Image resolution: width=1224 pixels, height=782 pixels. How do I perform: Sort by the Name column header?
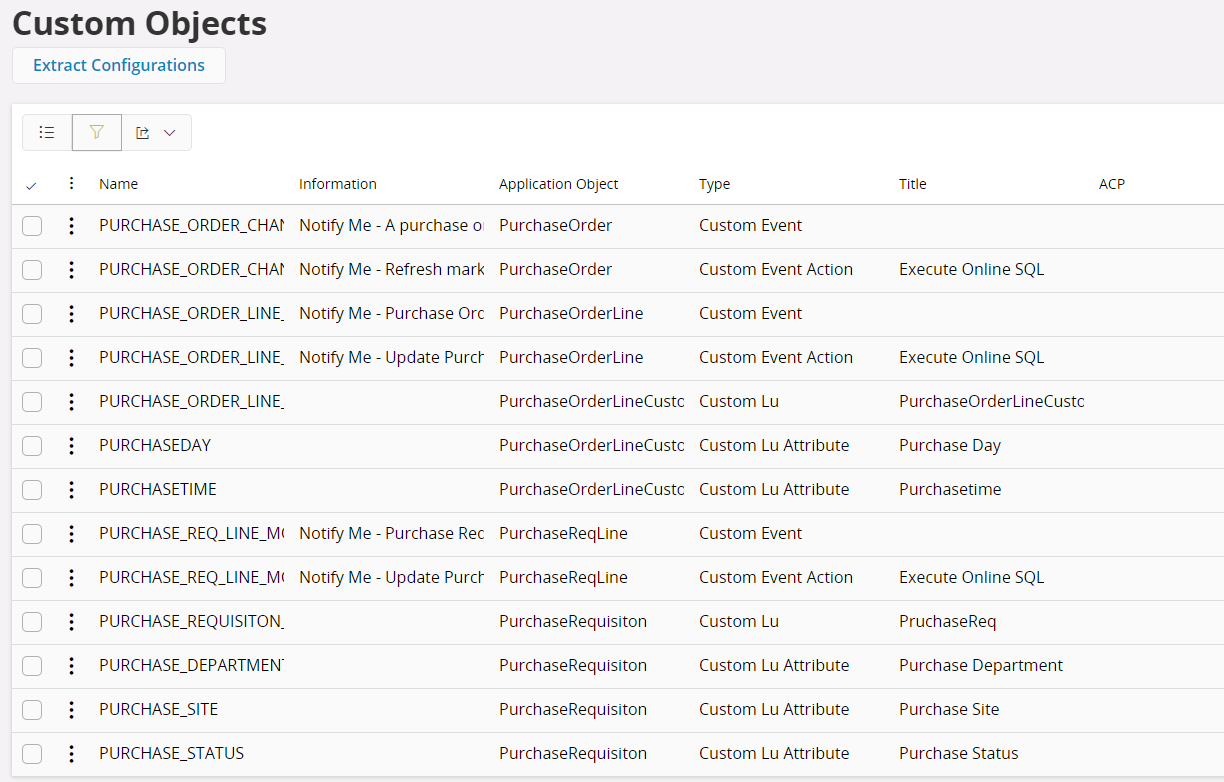point(119,184)
